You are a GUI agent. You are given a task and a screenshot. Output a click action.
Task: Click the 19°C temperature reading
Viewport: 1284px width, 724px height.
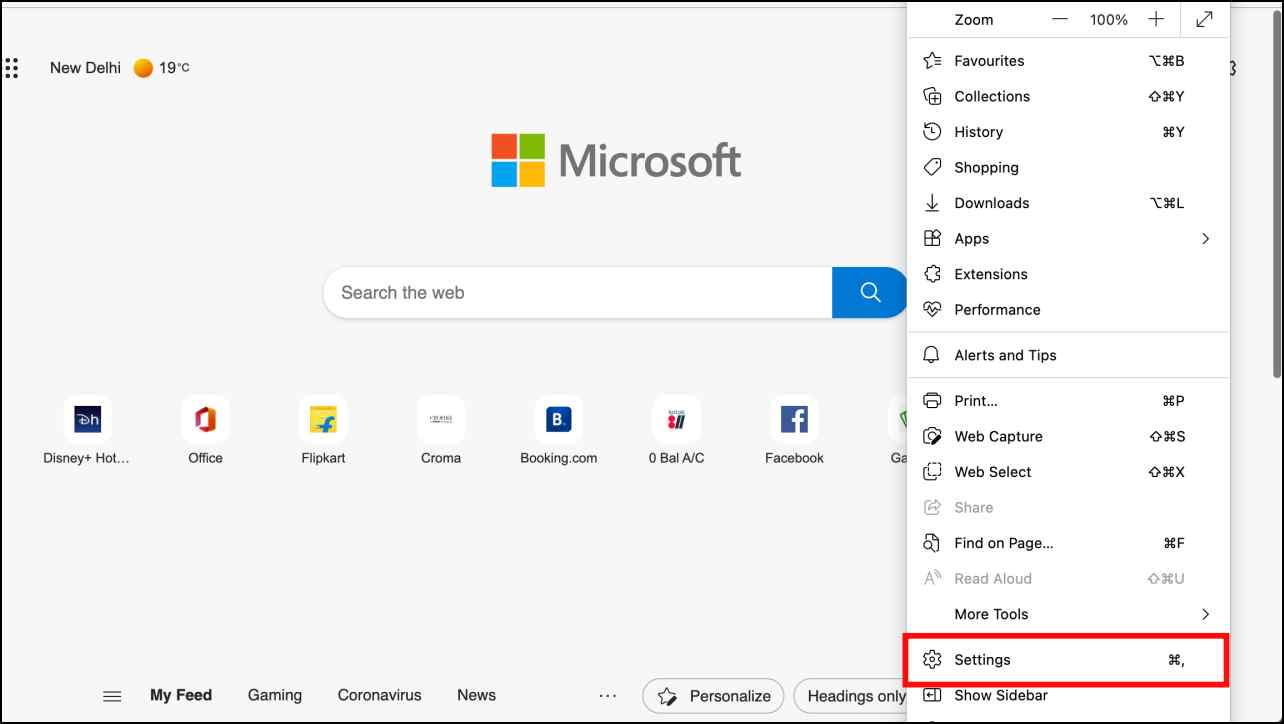(174, 68)
